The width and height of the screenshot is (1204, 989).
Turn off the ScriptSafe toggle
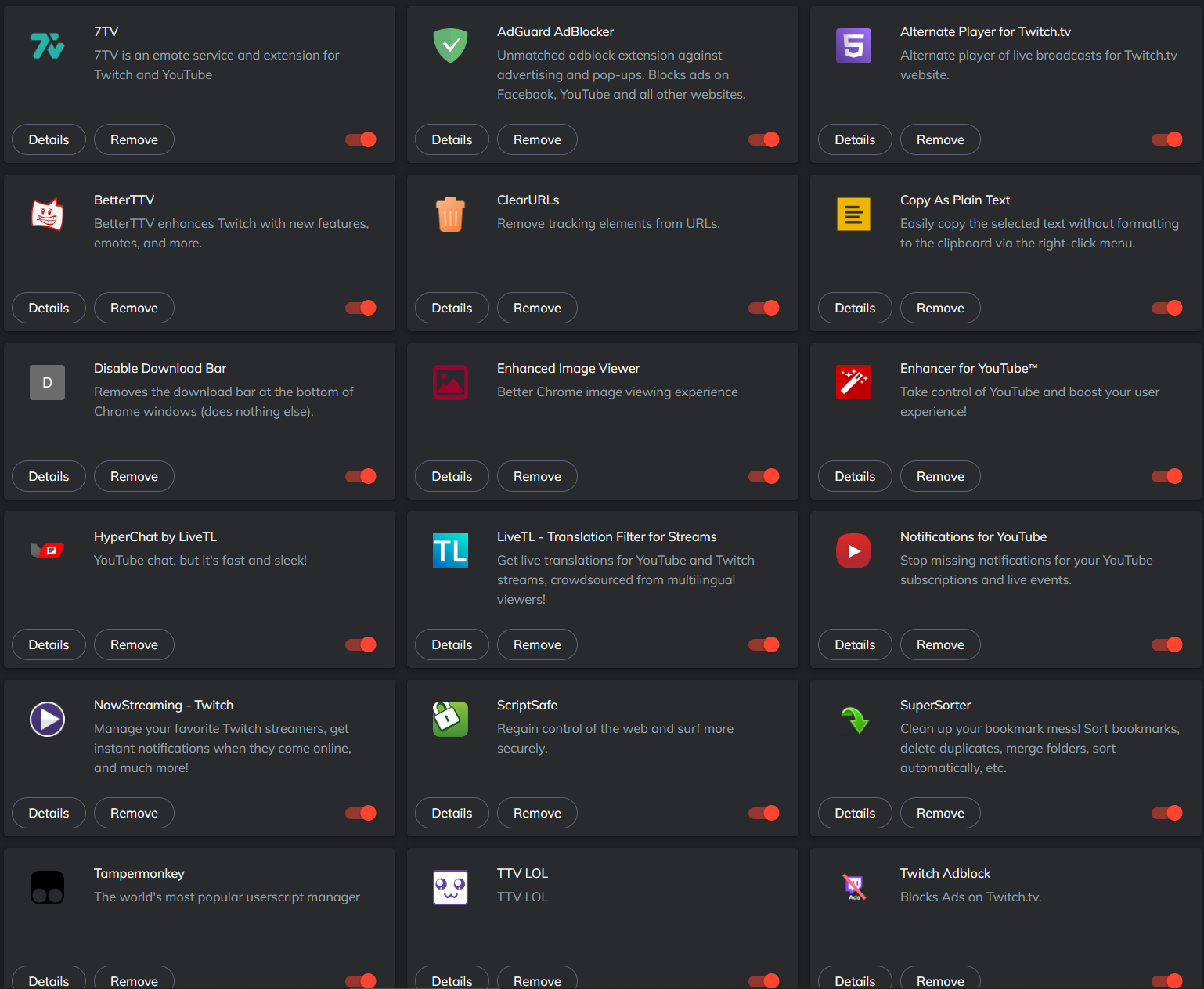coord(764,813)
